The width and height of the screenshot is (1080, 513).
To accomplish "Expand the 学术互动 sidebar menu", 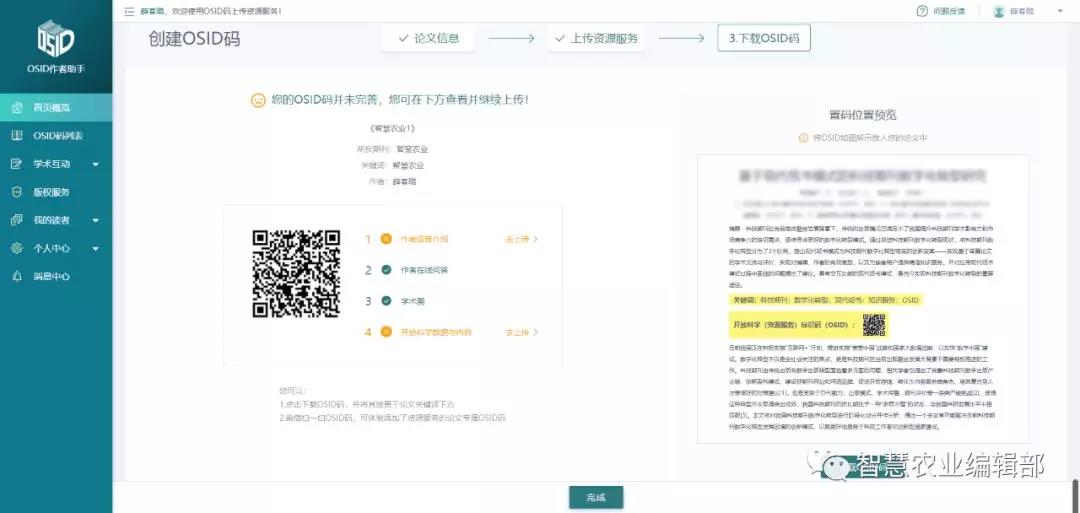I will pos(96,164).
